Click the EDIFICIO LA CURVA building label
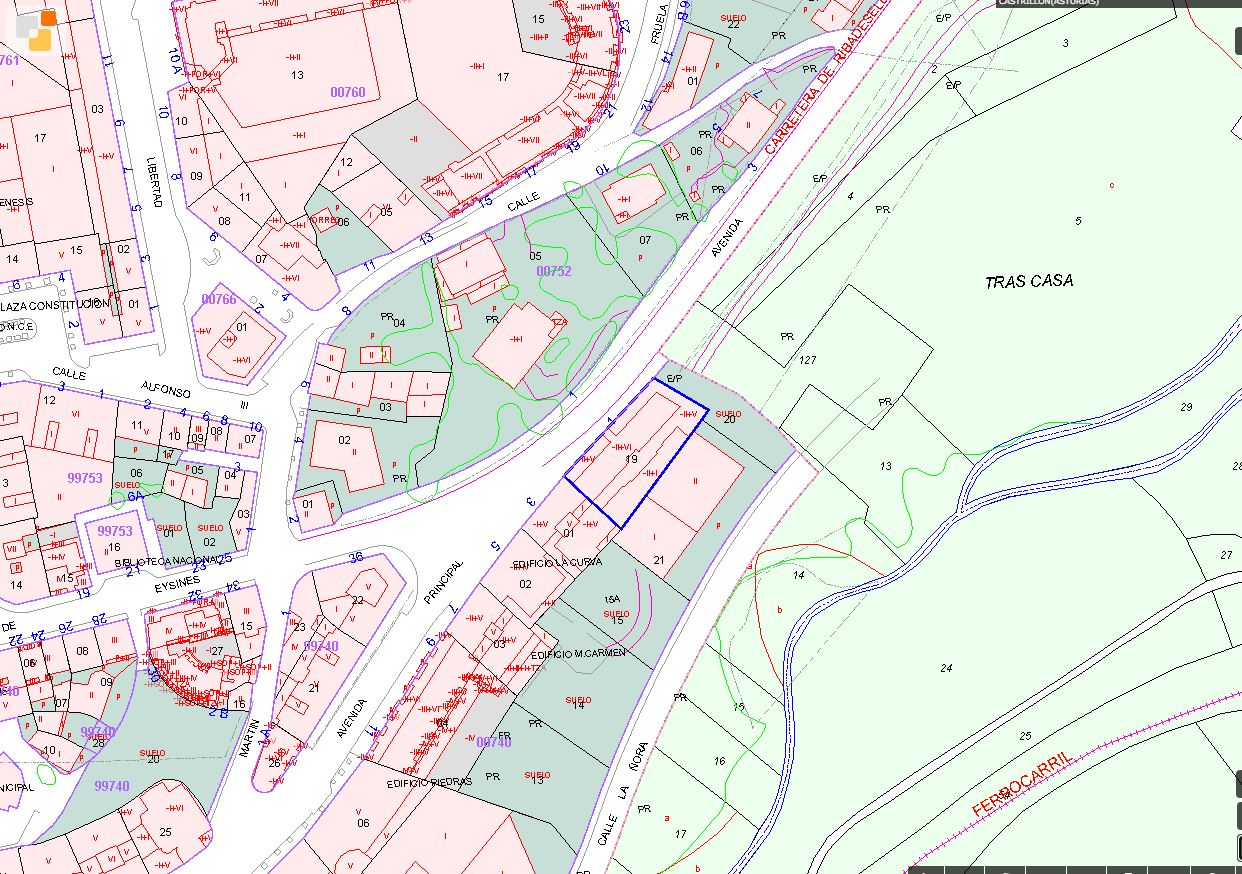The width and height of the screenshot is (1242, 874). tap(559, 562)
